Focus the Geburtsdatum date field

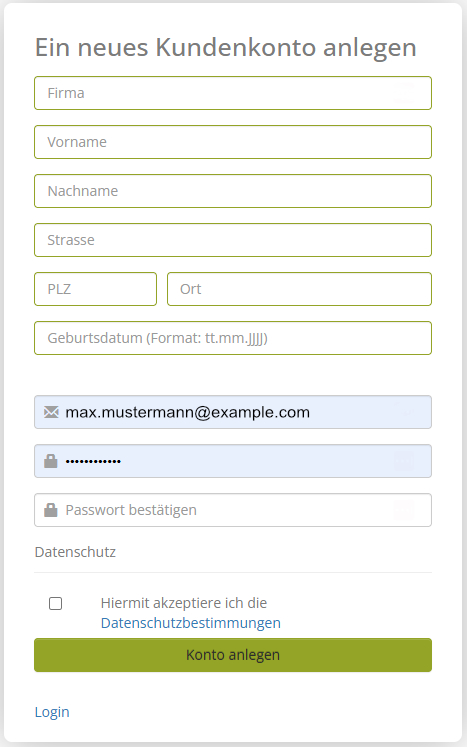[x=233, y=338]
